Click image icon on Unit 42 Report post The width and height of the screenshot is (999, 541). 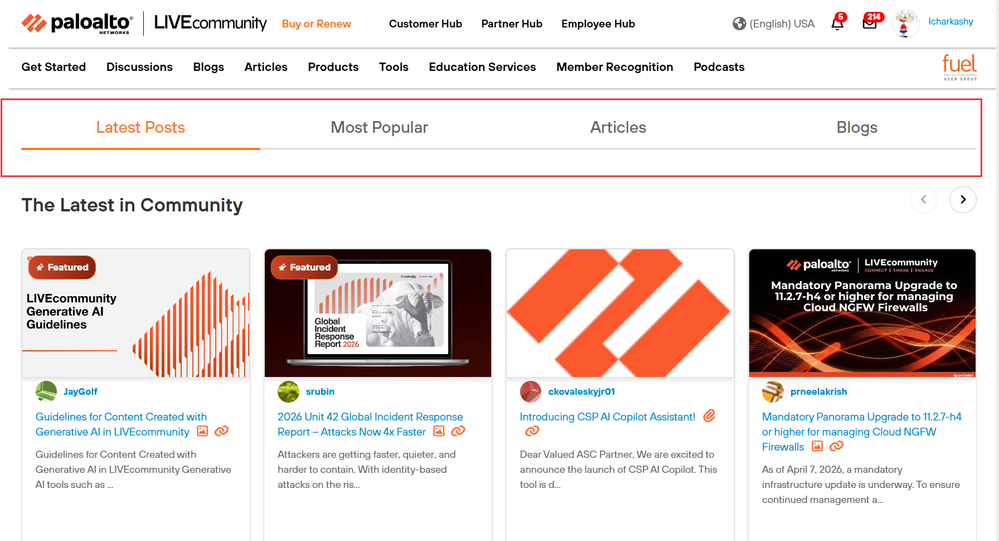coord(438,431)
